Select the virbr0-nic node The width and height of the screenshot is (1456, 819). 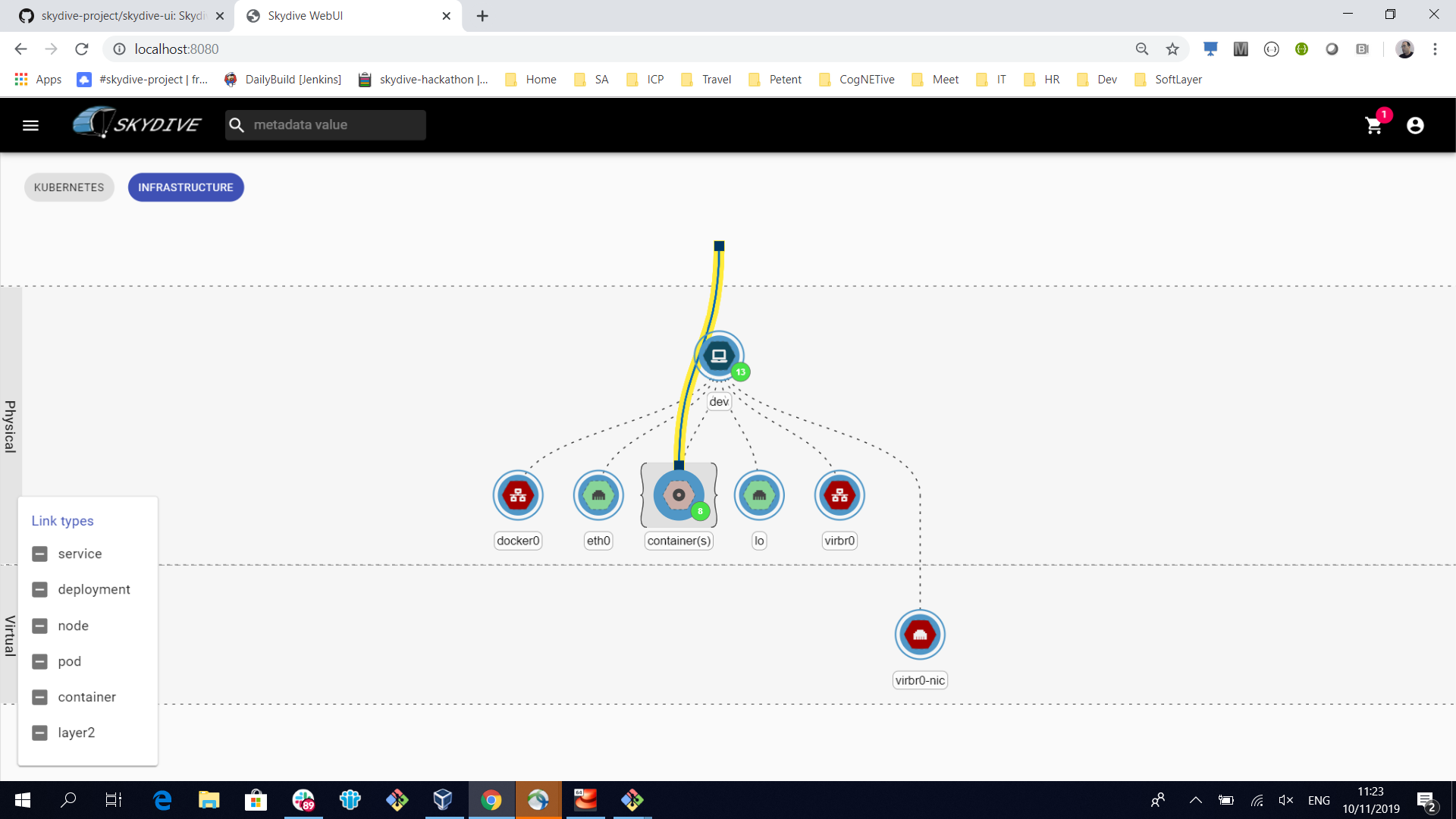click(x=919, y=634)
